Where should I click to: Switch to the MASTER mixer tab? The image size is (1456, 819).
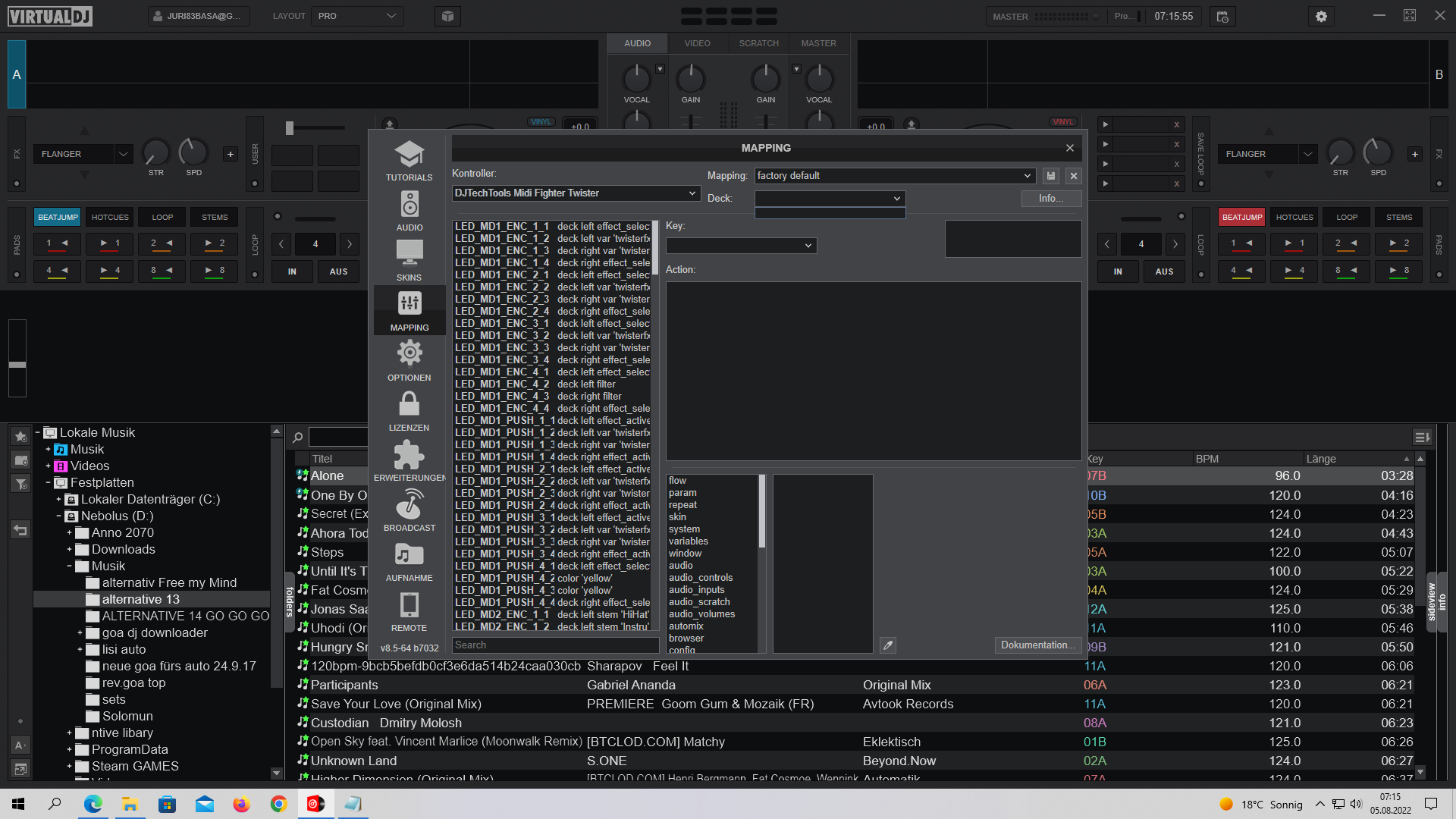819,43
